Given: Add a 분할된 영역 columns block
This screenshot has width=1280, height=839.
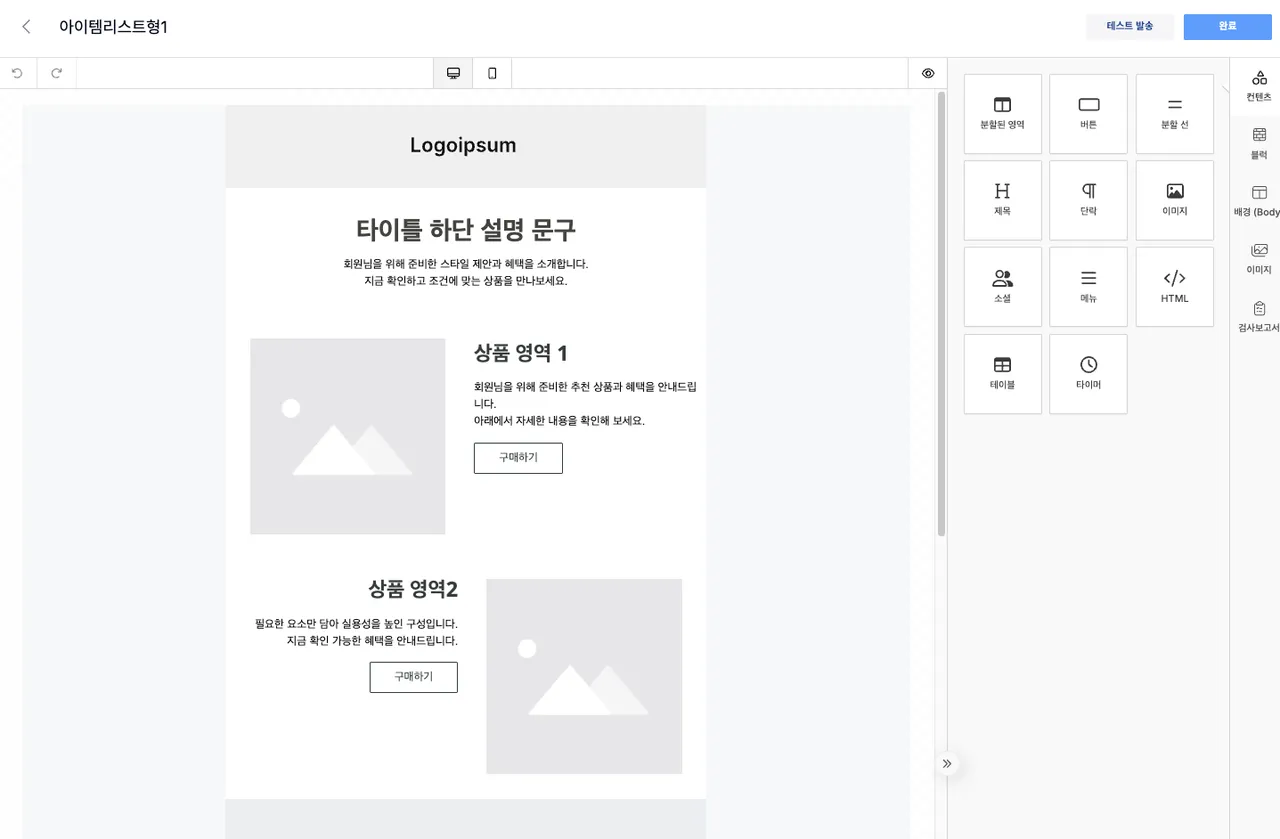Looking at the screenshot, I should tap(1002, 113).
